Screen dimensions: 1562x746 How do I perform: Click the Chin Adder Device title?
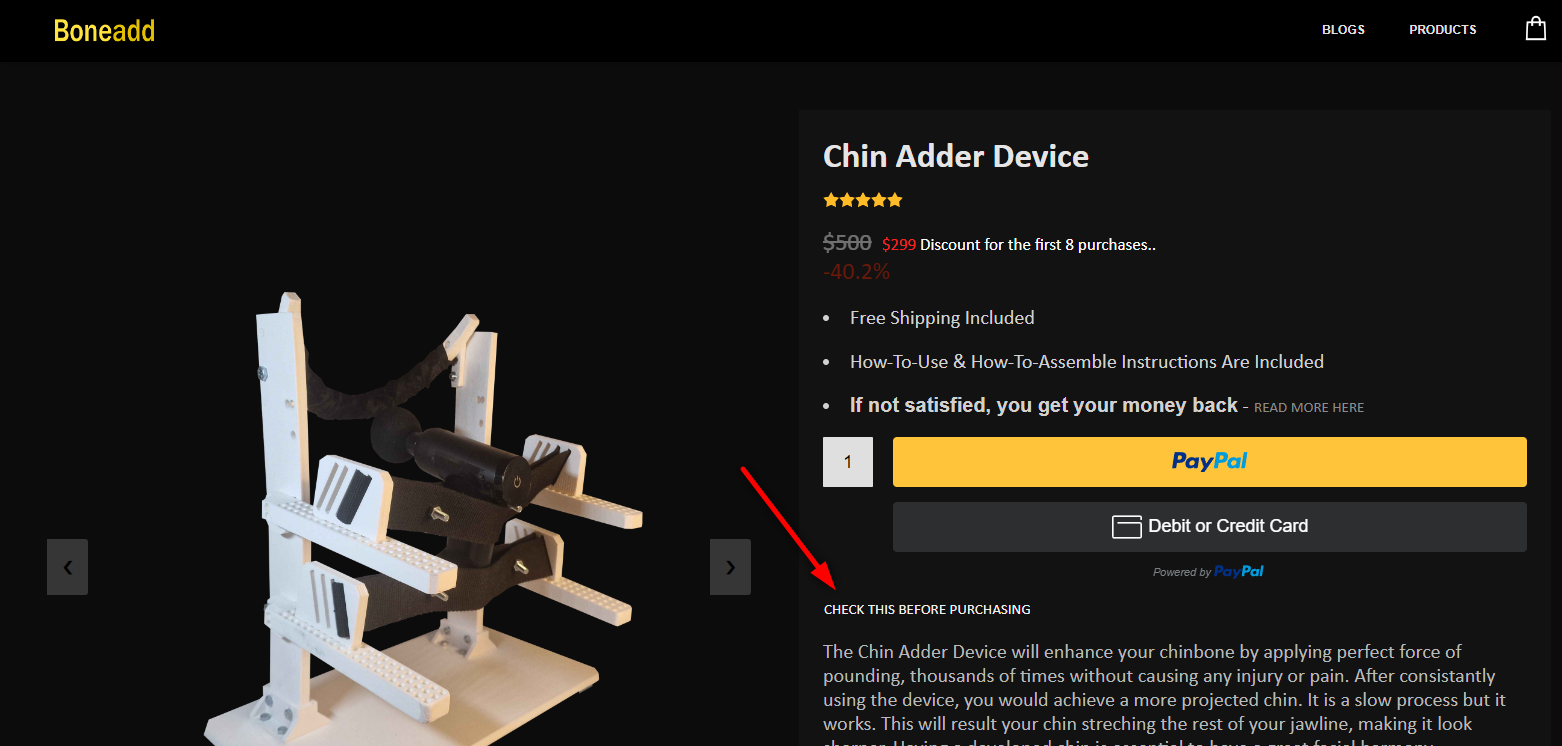tap(955, 156)
